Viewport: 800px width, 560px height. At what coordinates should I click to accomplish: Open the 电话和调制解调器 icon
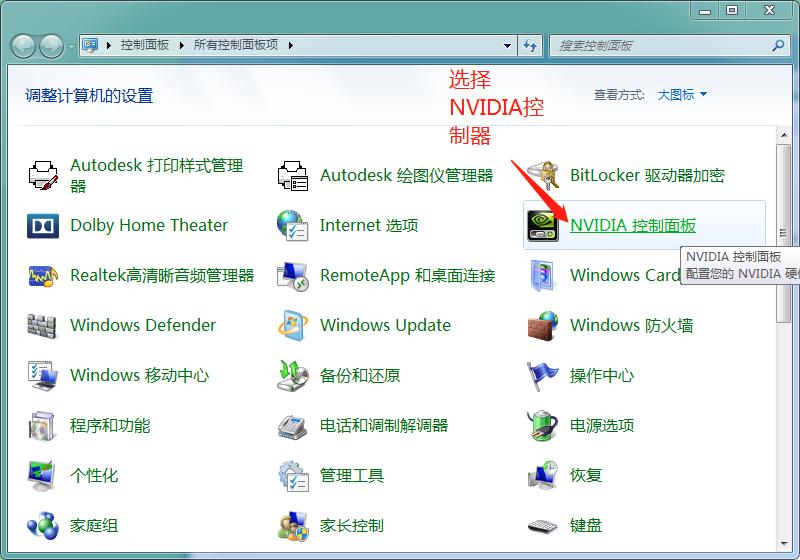point(293,425)
